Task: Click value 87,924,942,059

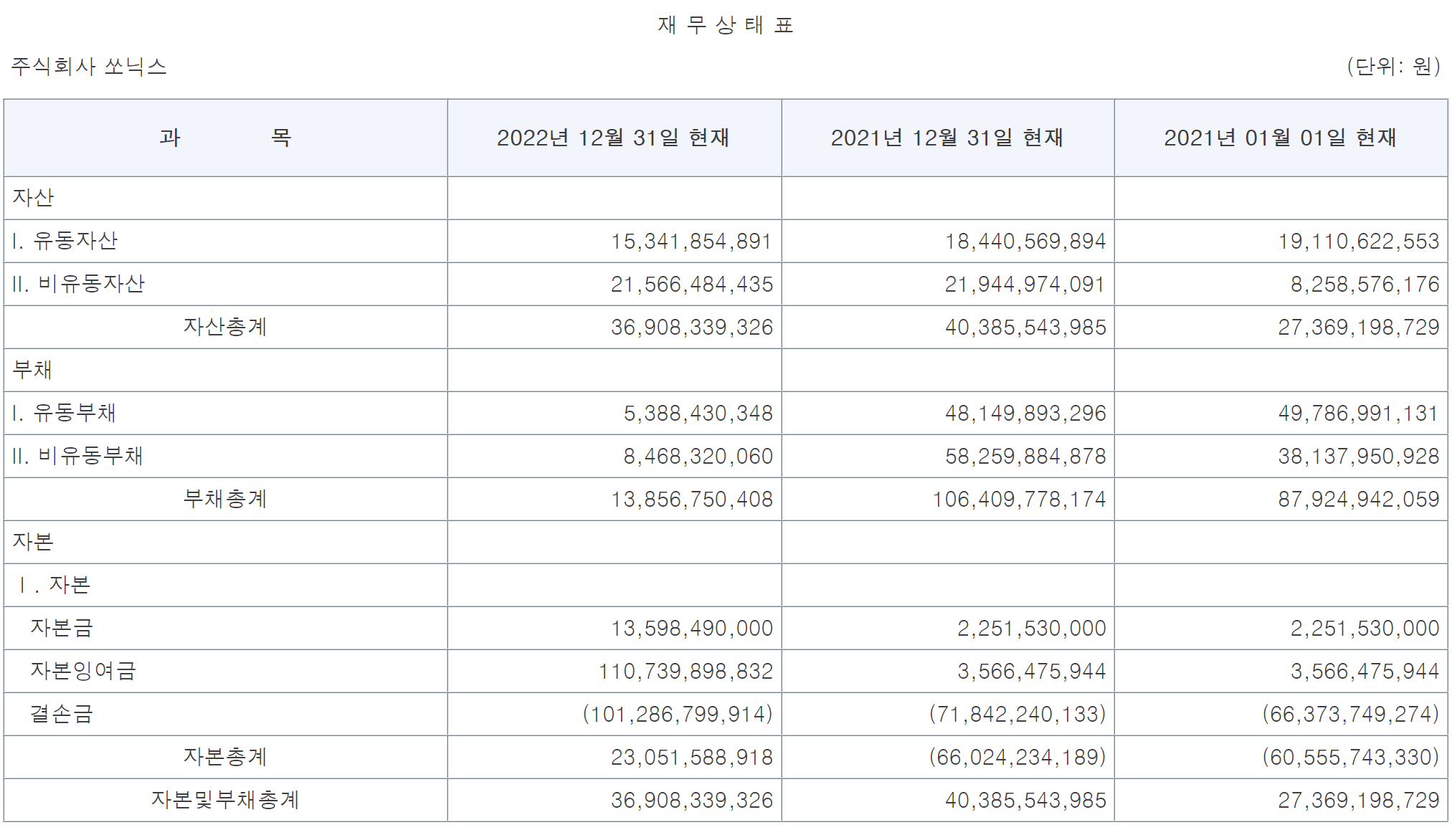Action: 1359,500
